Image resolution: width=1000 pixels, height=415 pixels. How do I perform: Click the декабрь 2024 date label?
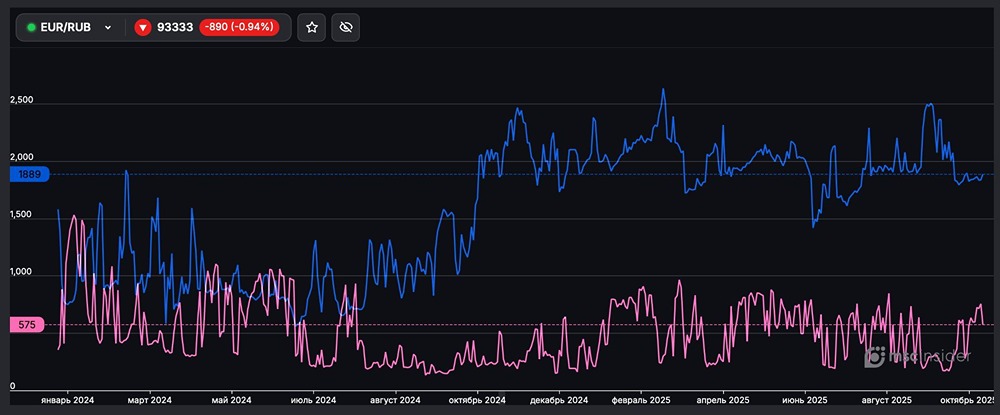(x=559, y=400)
